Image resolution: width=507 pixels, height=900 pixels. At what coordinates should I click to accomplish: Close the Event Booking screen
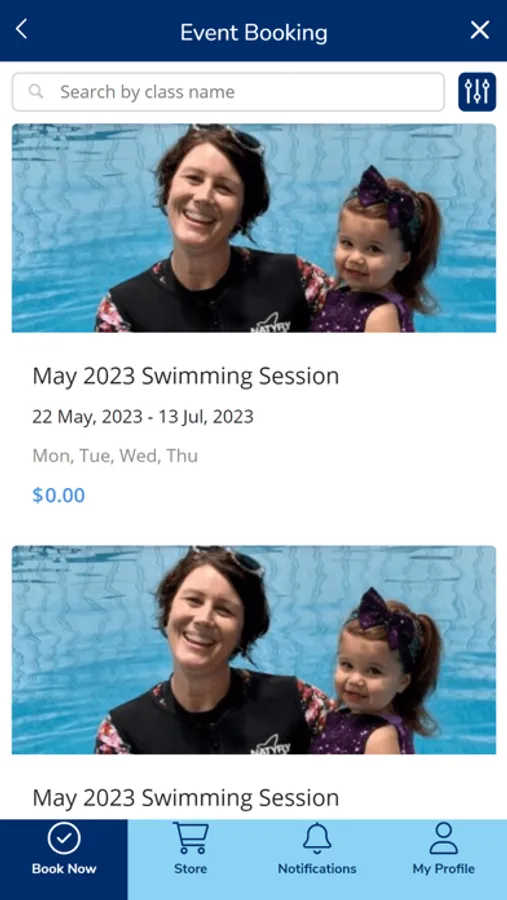479,30
